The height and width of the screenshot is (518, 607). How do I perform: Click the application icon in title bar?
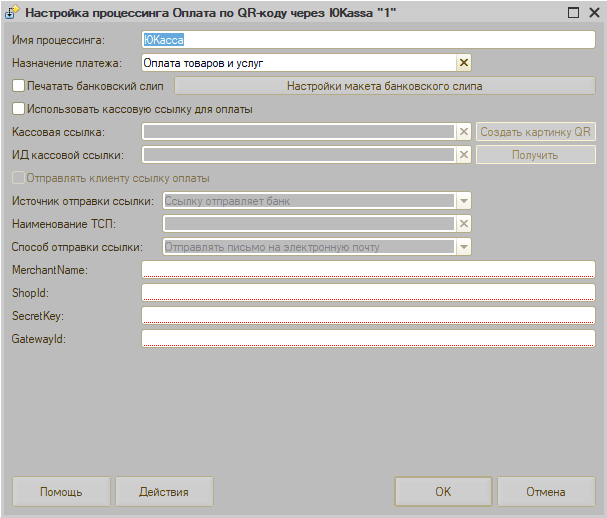coord(12,14)
